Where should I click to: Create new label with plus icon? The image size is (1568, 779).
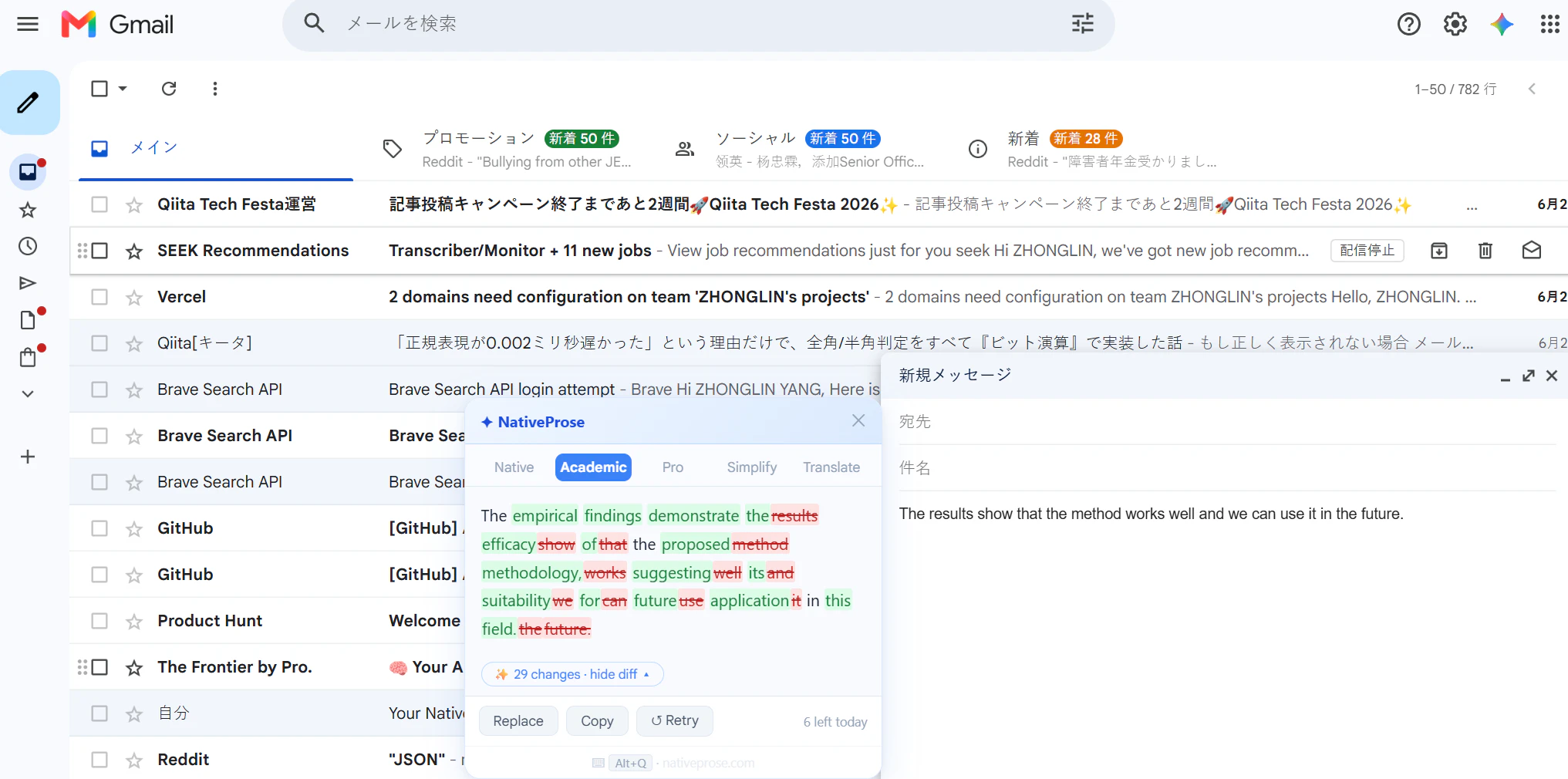(x=28, y=457)
